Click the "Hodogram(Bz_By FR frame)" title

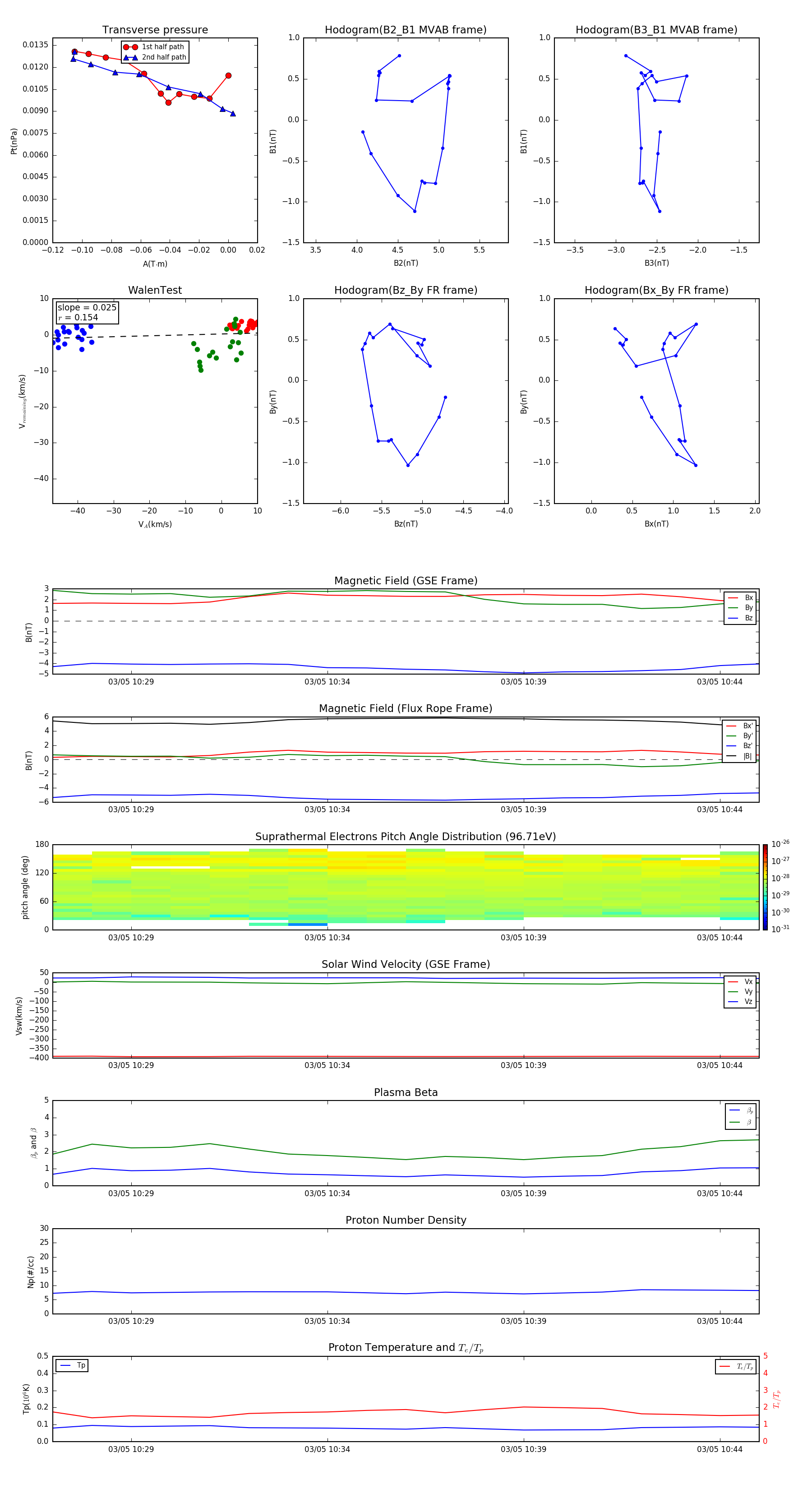406,290
